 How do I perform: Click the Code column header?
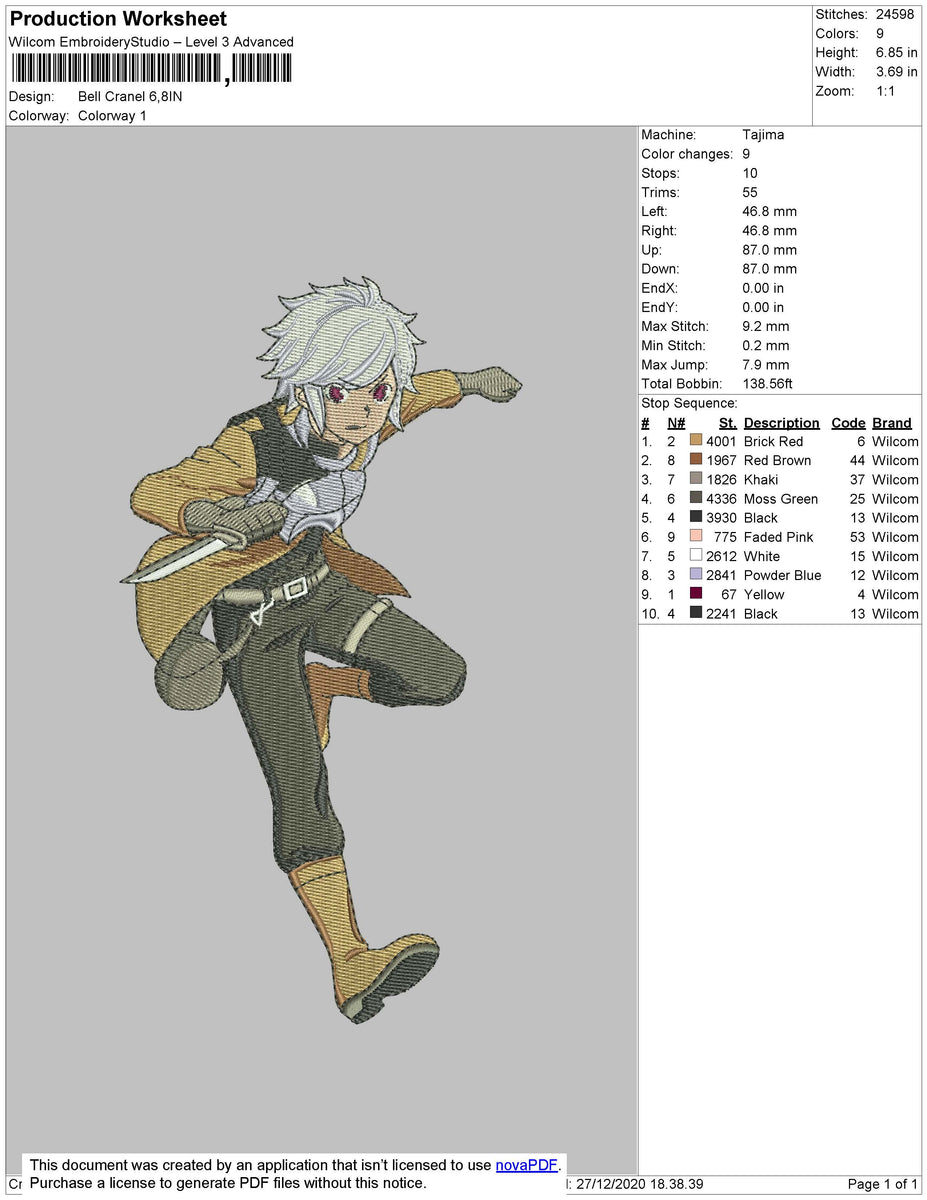tap(847, 423)
